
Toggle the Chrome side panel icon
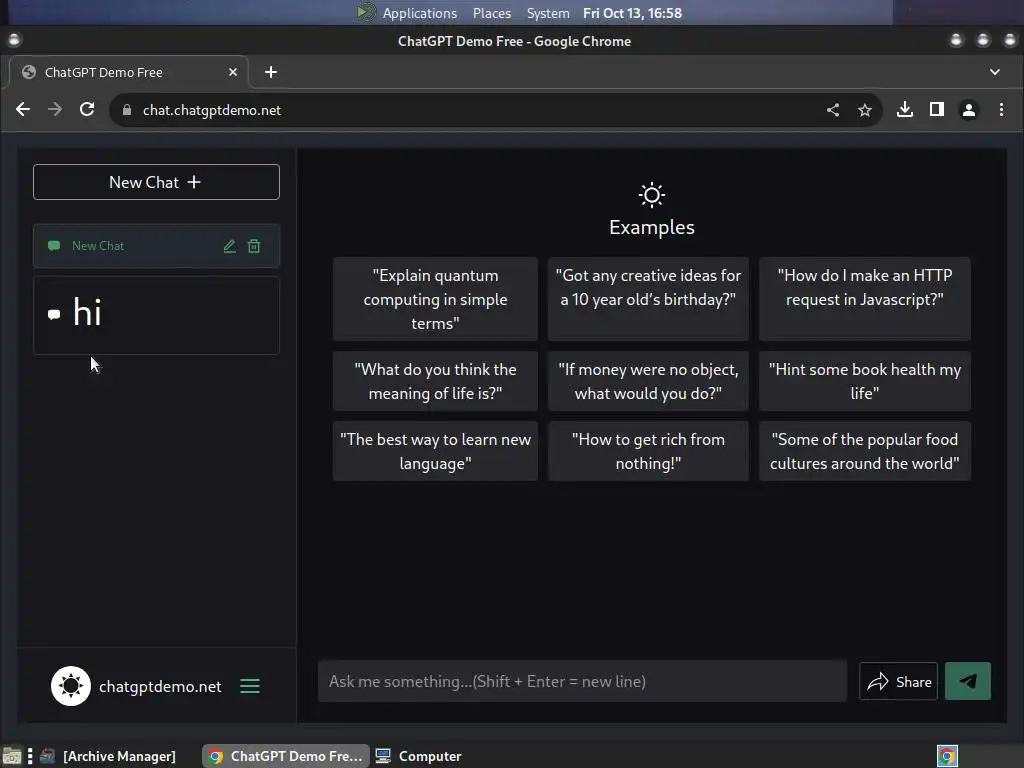936,110
